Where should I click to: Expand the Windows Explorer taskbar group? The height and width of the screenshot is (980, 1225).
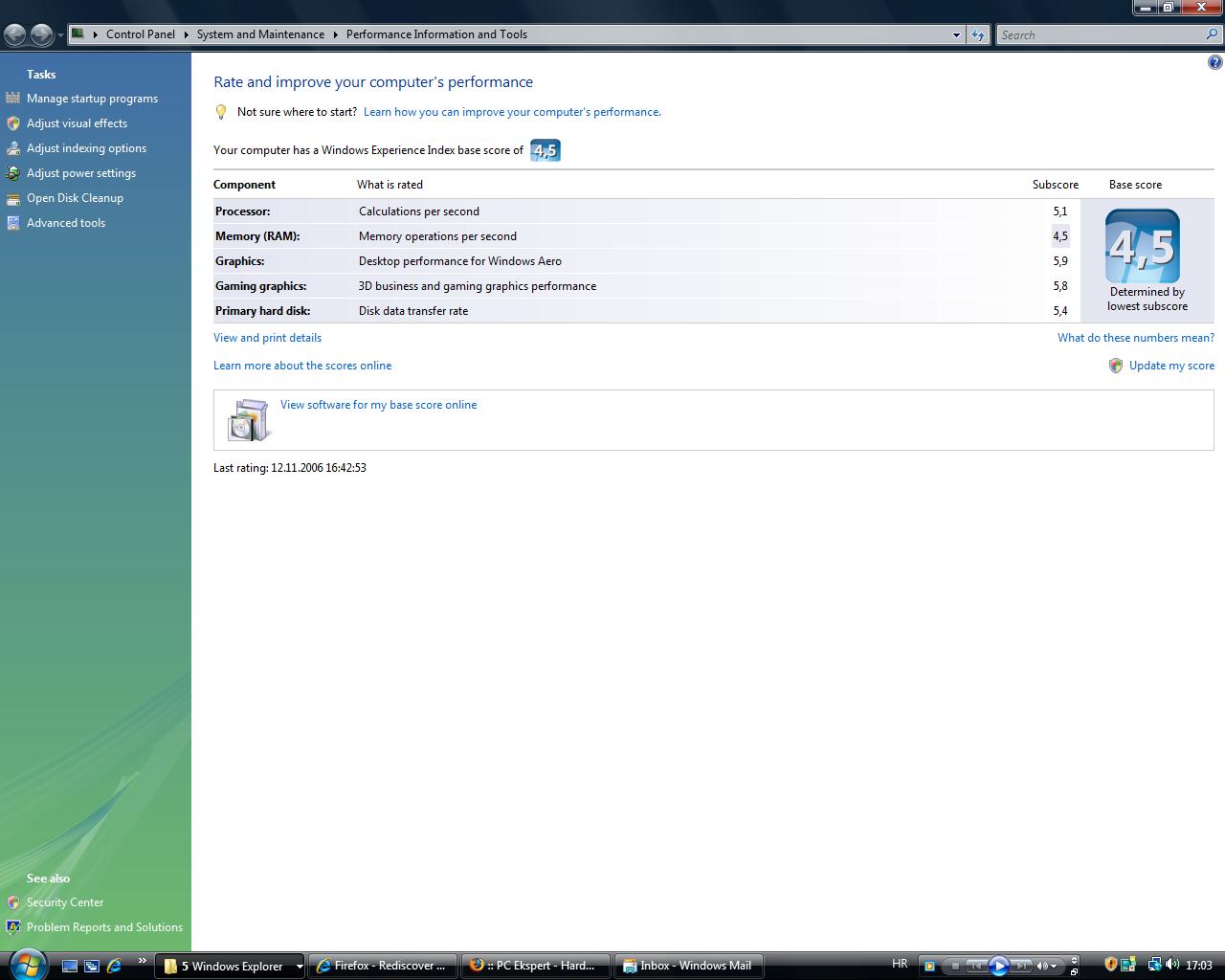pos(299,966)
